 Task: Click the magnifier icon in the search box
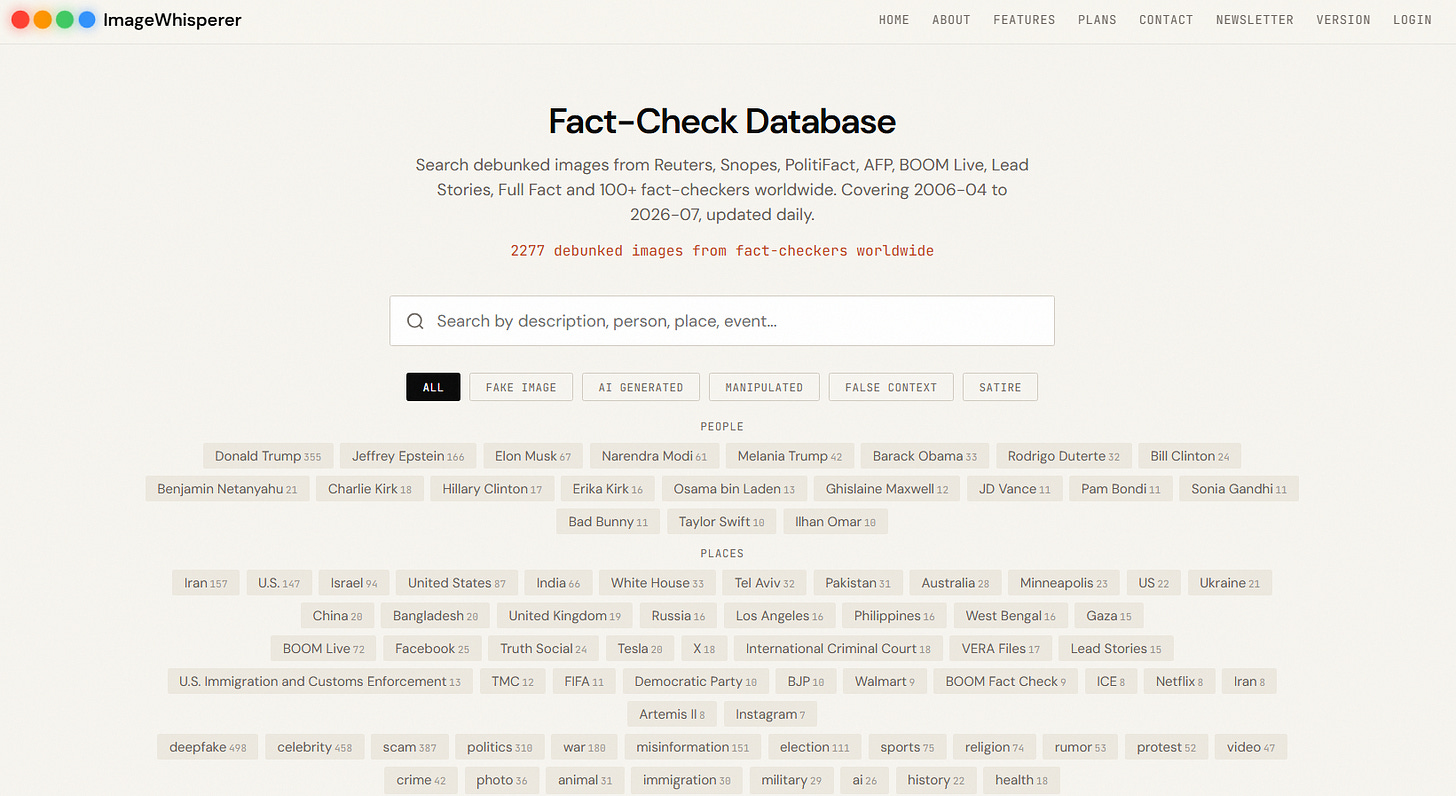point(415,321)
